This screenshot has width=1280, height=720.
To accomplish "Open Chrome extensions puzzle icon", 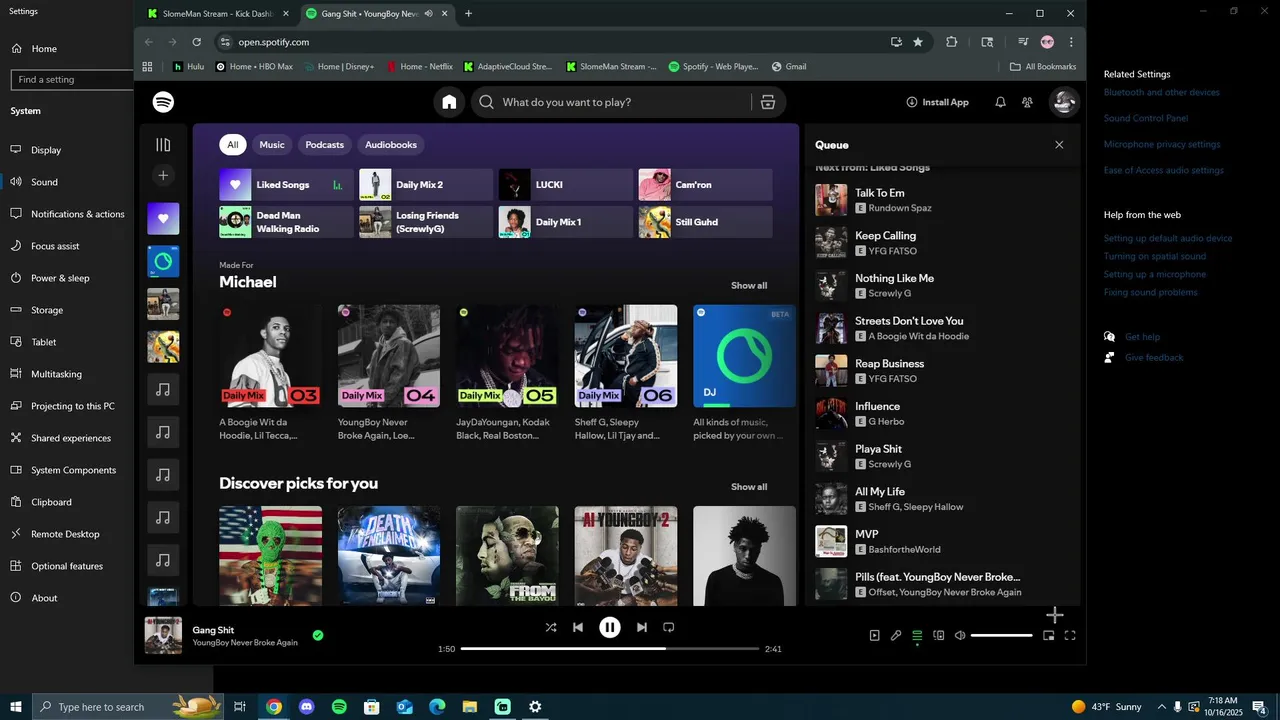I will click(951, 42).
